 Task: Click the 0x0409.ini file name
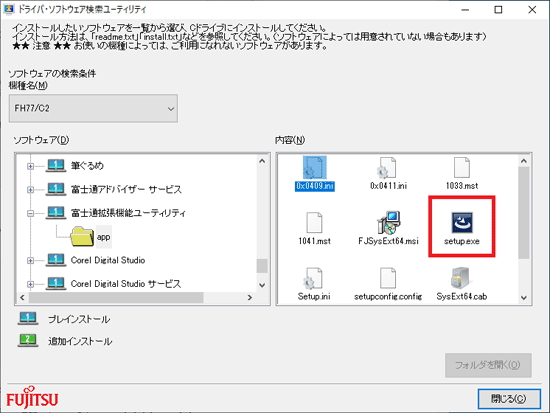click(x=315, y=186)
